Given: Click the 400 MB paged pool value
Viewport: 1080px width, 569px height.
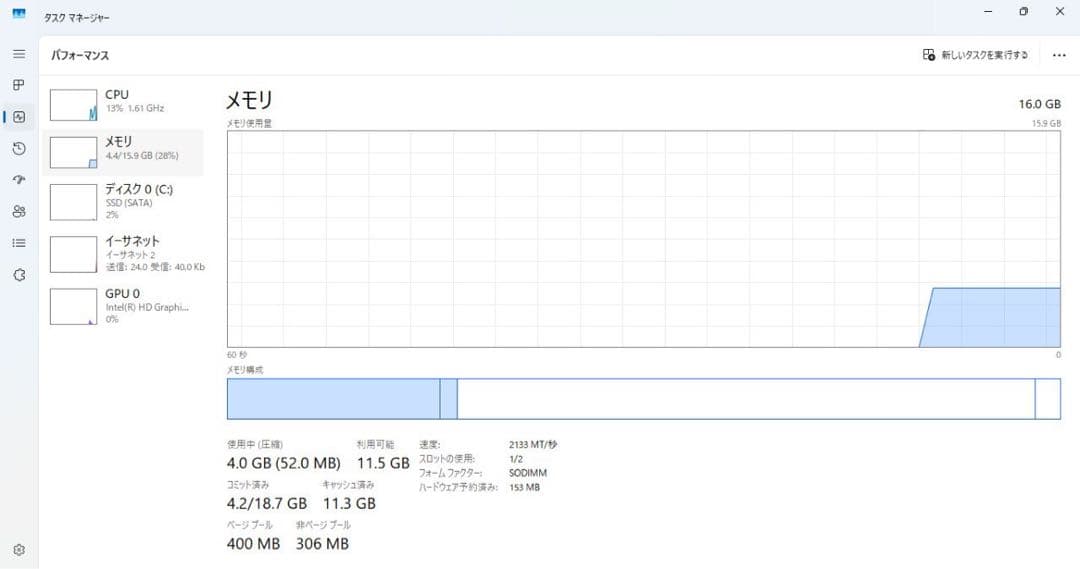Looking at the screenshot, I should click(x=253, y=544).
